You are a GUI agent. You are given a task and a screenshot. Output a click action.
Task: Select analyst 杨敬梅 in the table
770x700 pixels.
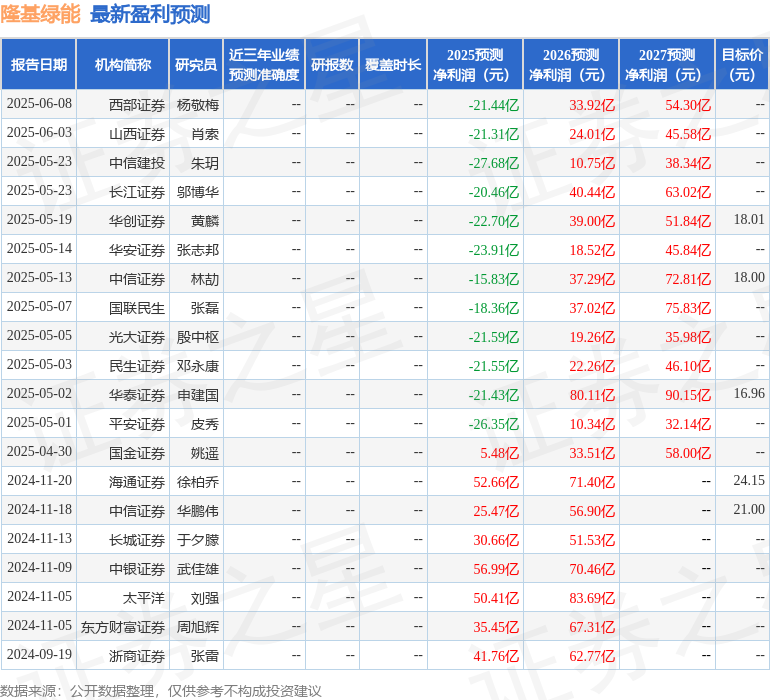coord(198,104)
